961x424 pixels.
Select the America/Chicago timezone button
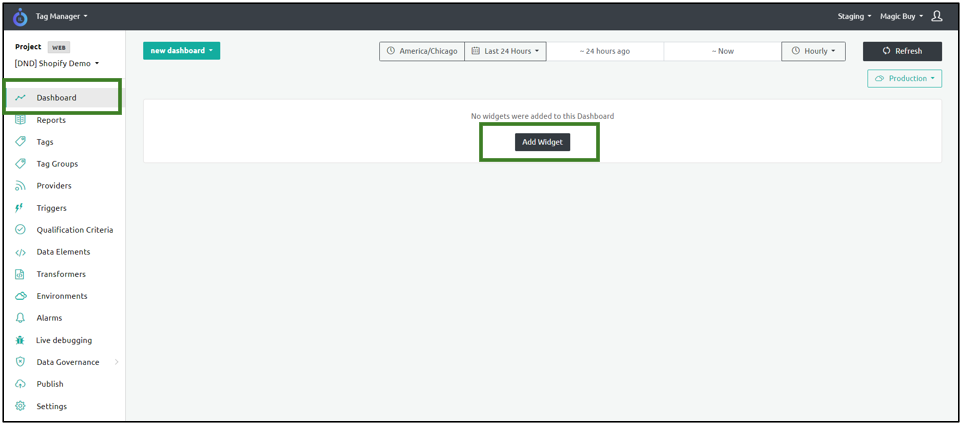point(422,51)
